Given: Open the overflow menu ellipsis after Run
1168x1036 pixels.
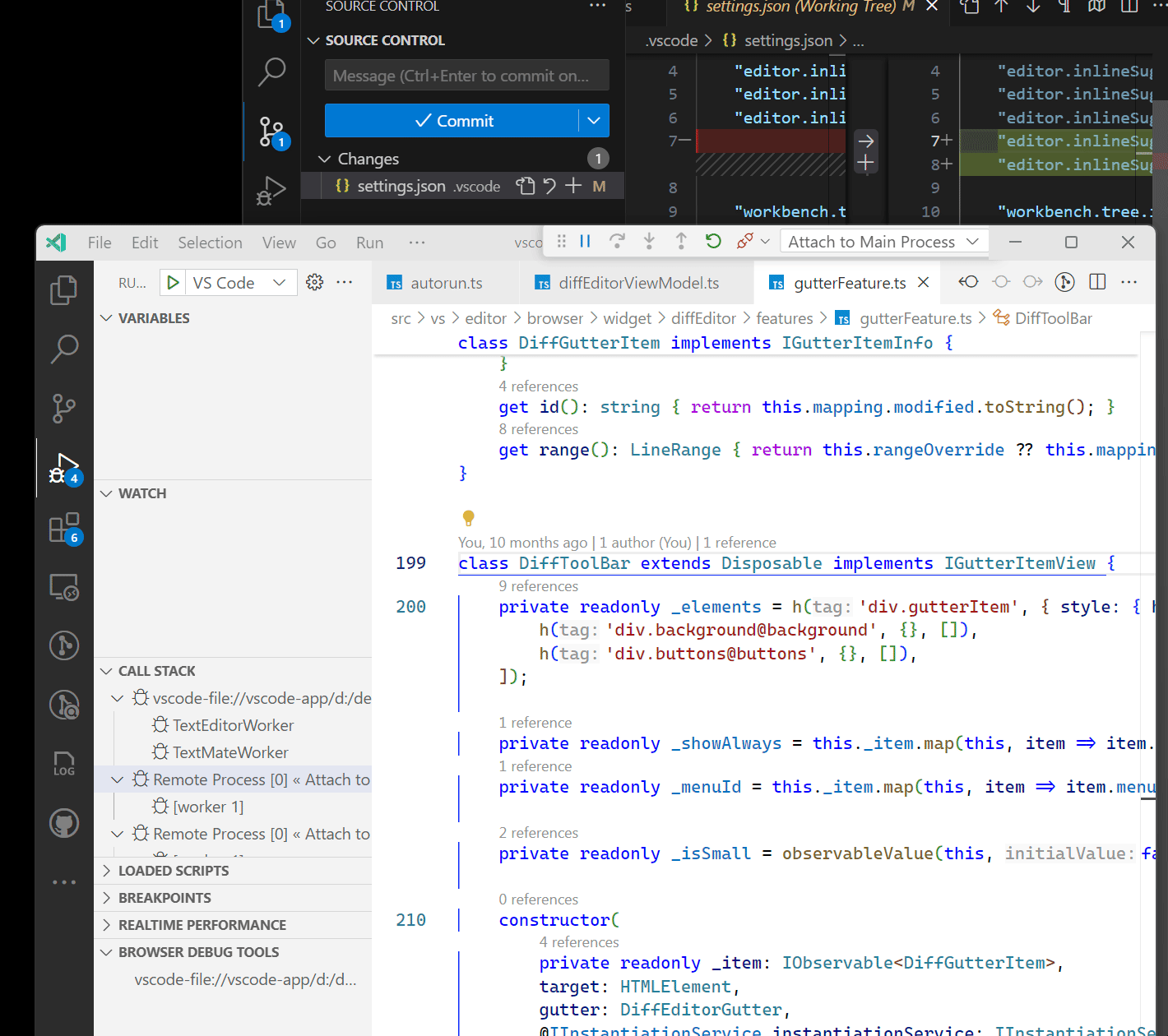Looking at the screenshot, I should point(417,243).
